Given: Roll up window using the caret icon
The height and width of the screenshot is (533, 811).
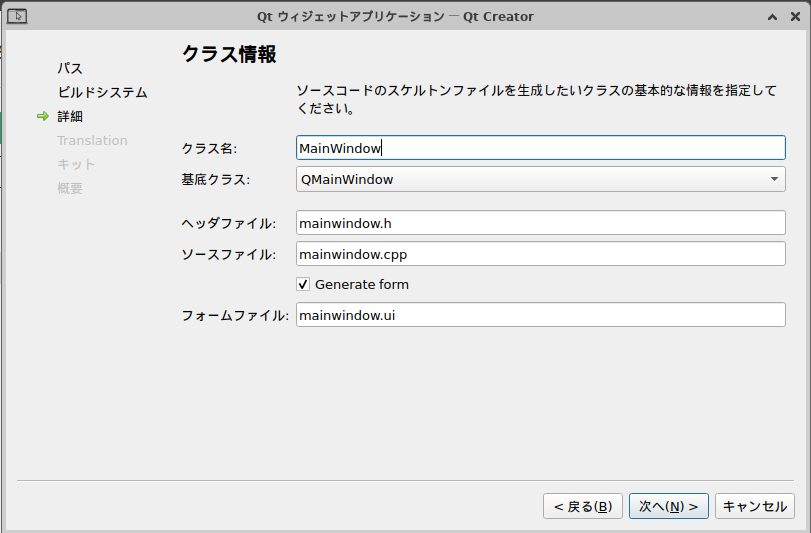Looking at the screenshot, I should (x=772, y=17).
